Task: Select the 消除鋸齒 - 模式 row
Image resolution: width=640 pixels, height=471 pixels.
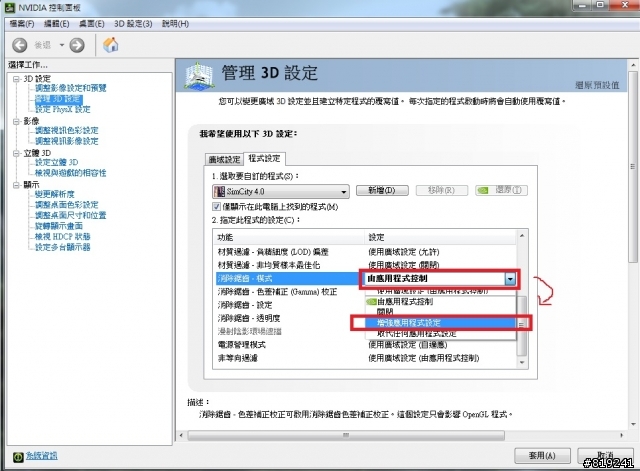Action: click(x=287, y=278)
